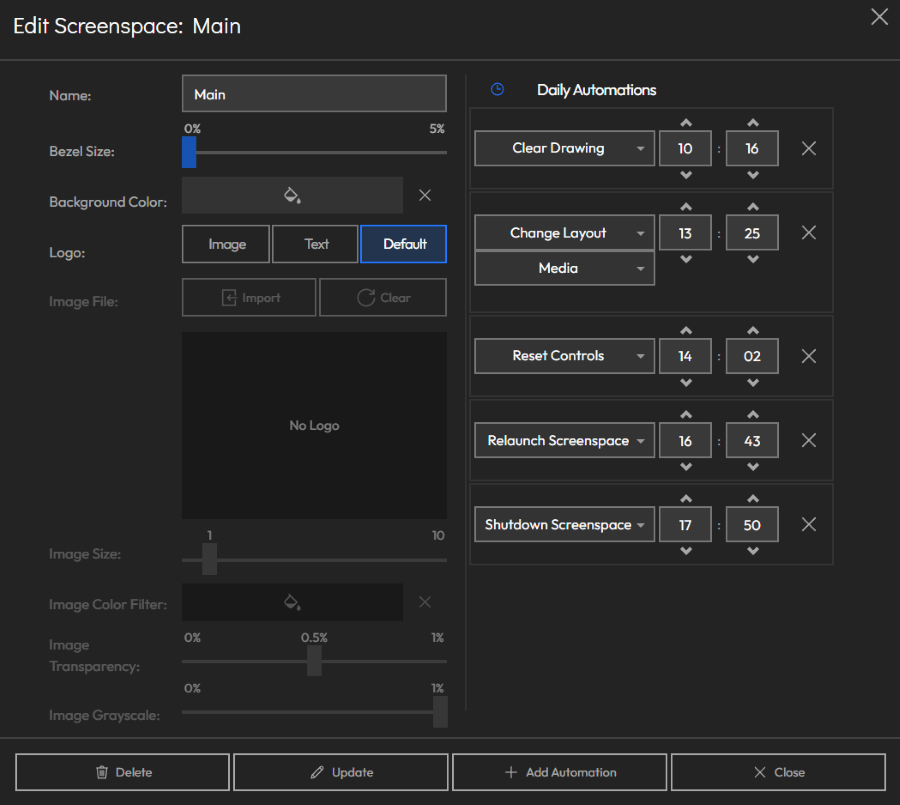Open the Relaunch Screenspace action dropdown
The width and height of the screenshot is (900, 805).
click(564, 440)
